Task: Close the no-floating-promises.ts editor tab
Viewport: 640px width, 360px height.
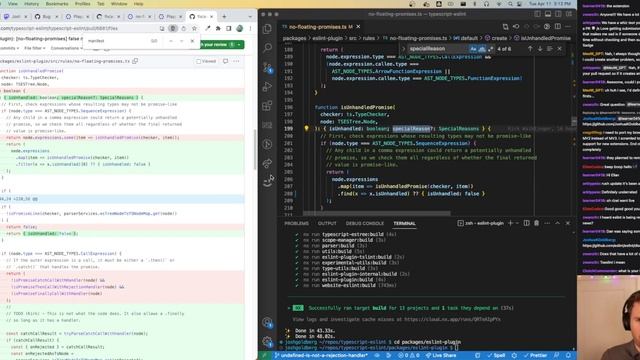Action: 358,27
